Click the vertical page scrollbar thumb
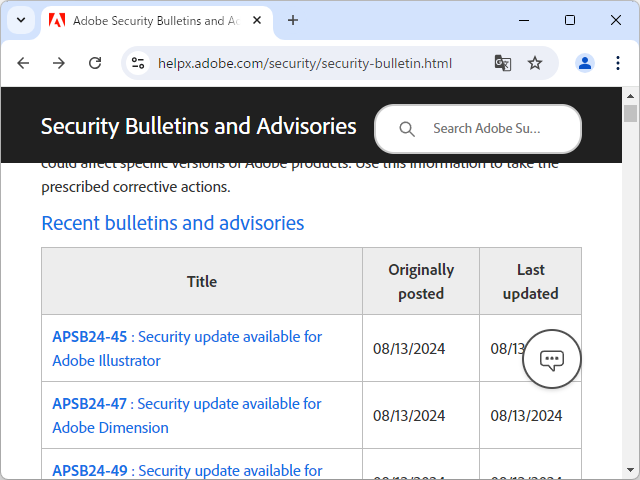This screenshot has height=480, width=640. 630,112
